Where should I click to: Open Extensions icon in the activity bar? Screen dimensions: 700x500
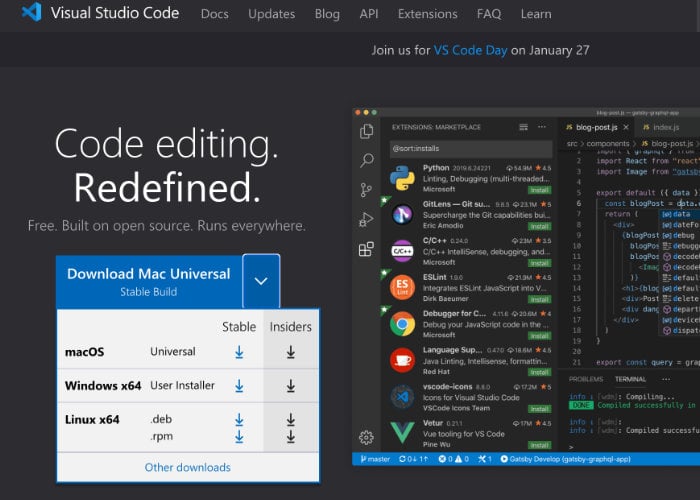tap(366, 249)
